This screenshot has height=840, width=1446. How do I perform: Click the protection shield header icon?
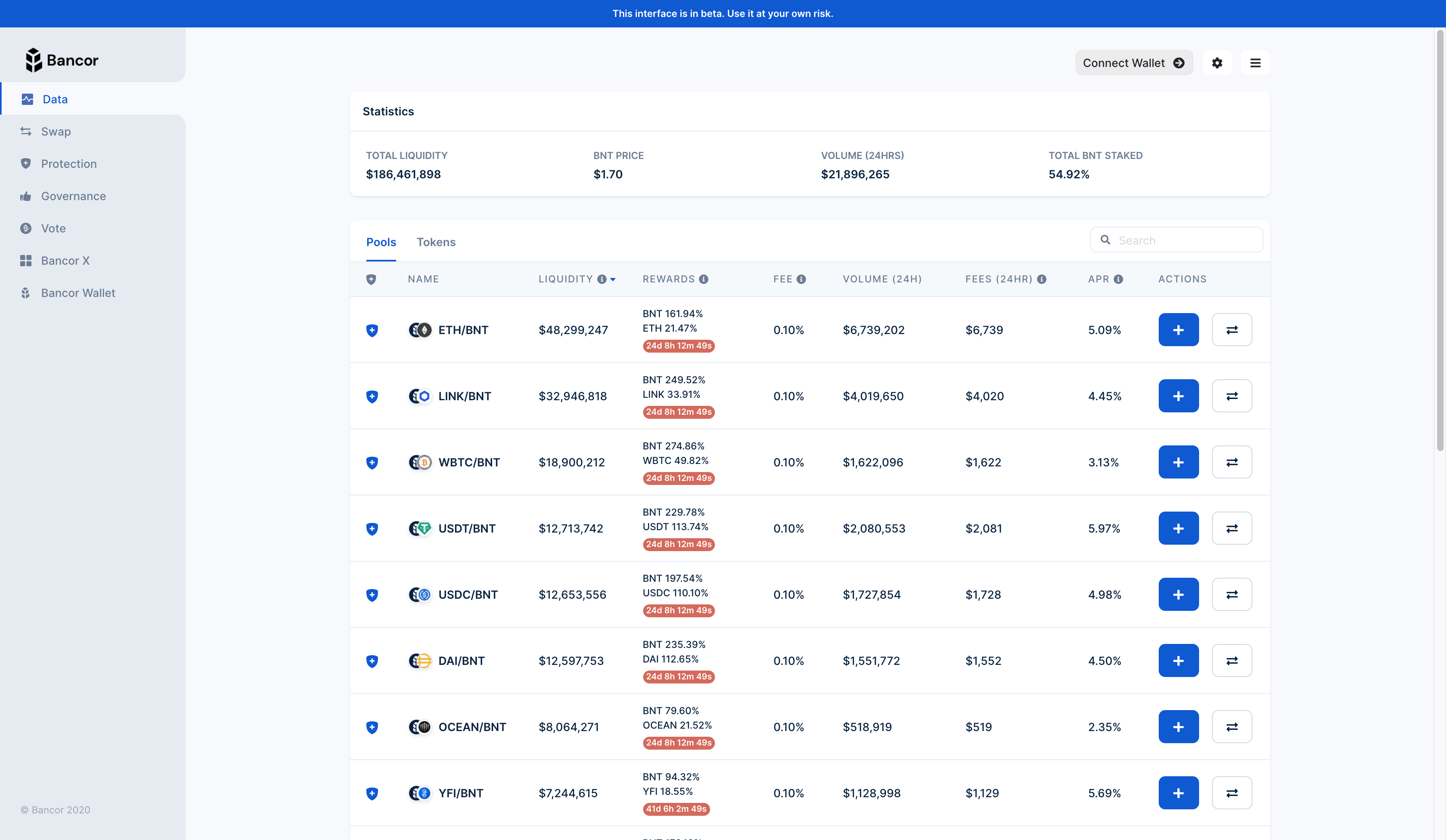pos(371,280)
